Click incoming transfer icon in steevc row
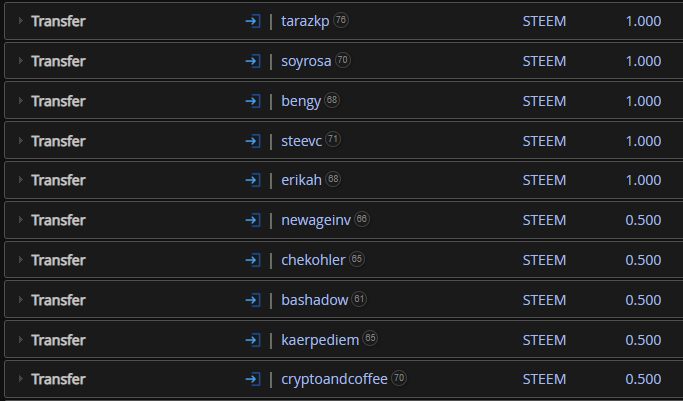The height and width of the screenshot is (401, 683). [x=253, y=141]
